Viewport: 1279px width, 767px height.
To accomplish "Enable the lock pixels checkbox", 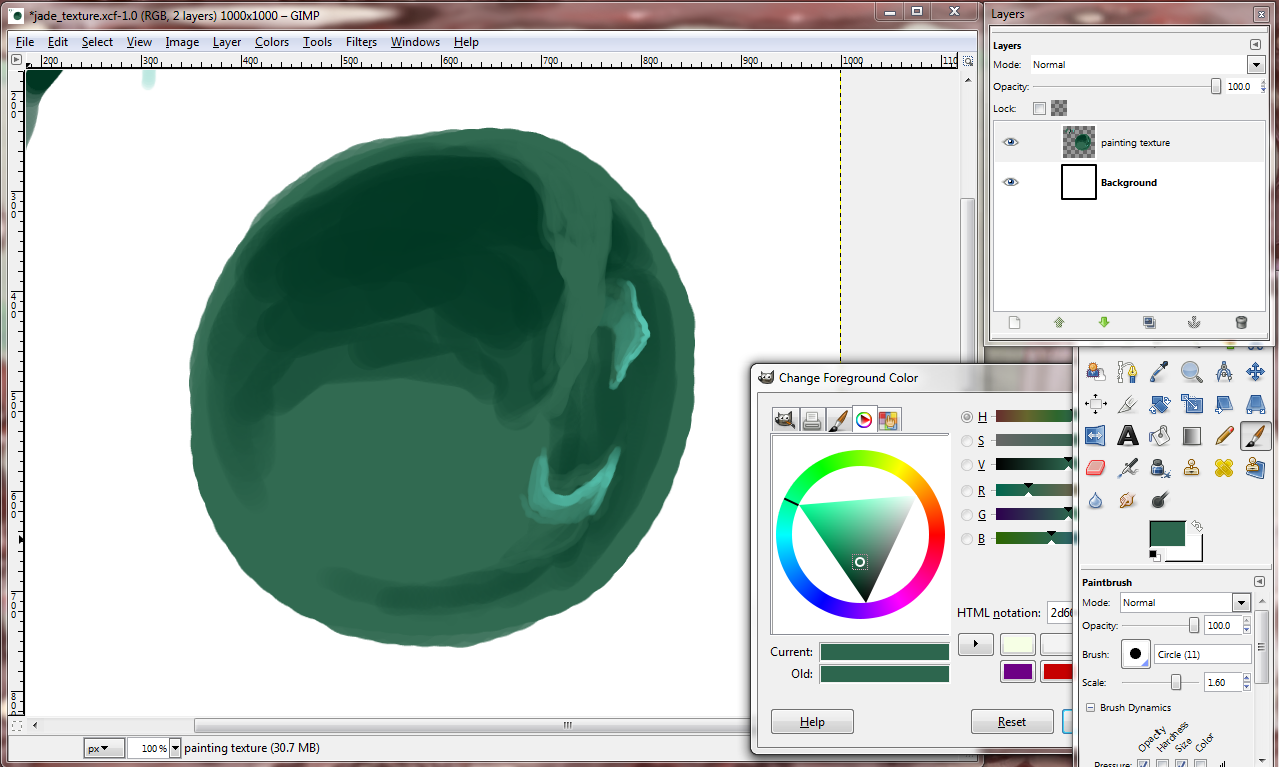I will click(1039, 108).
